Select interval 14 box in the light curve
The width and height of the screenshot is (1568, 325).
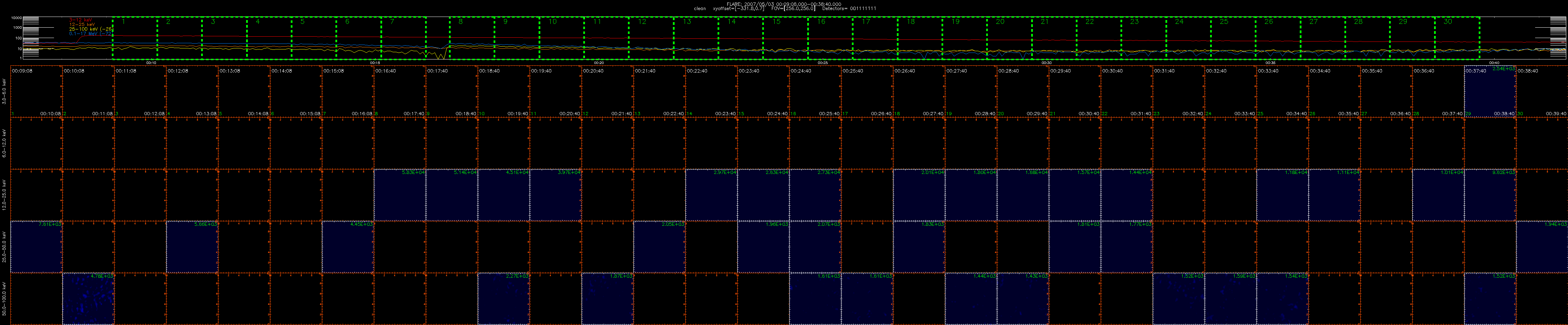(741, 38)
